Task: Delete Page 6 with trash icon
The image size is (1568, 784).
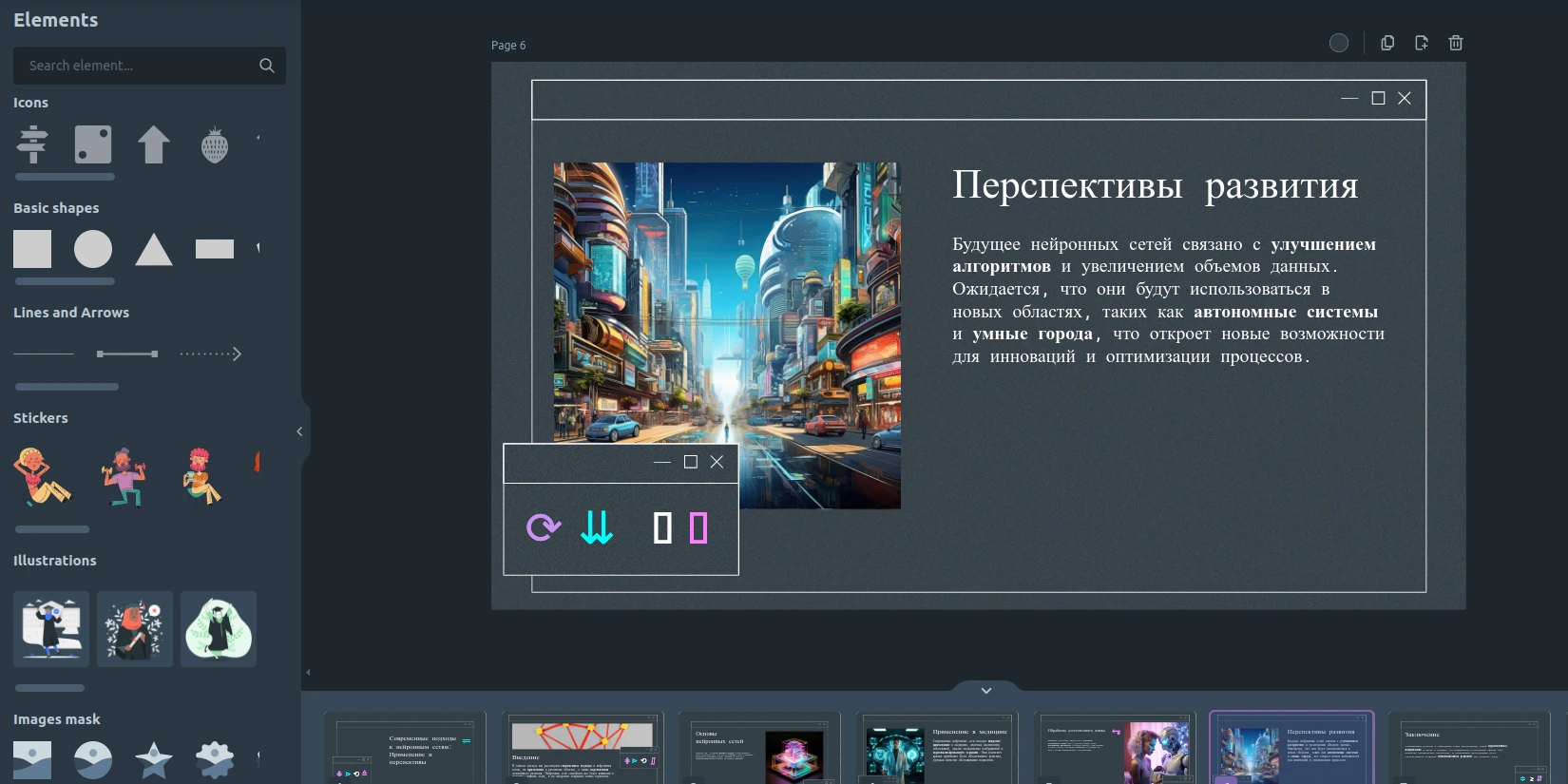Action: (1456, 43)
